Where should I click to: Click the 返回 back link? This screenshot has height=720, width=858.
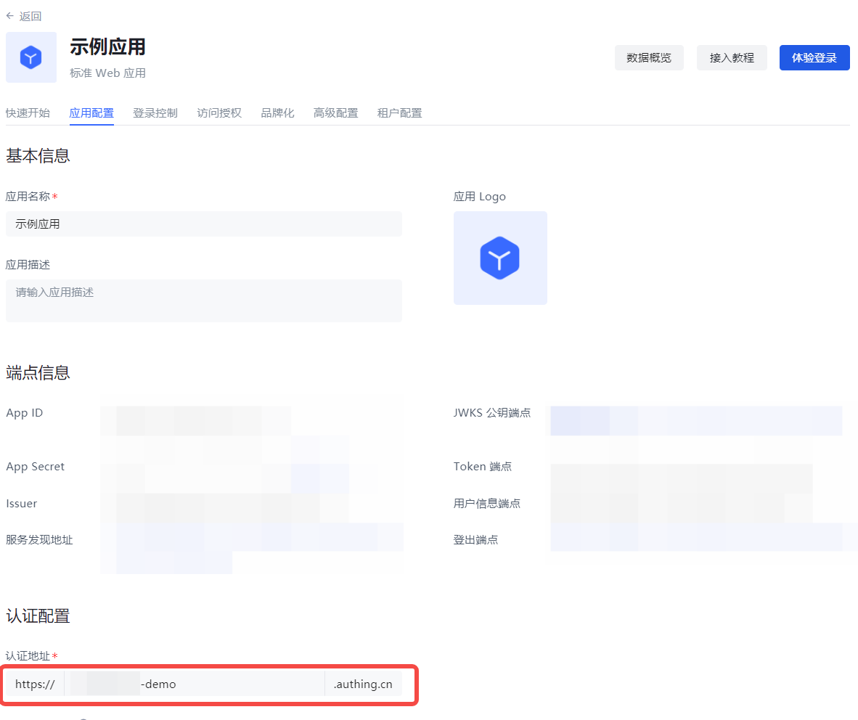pos(30,16)
